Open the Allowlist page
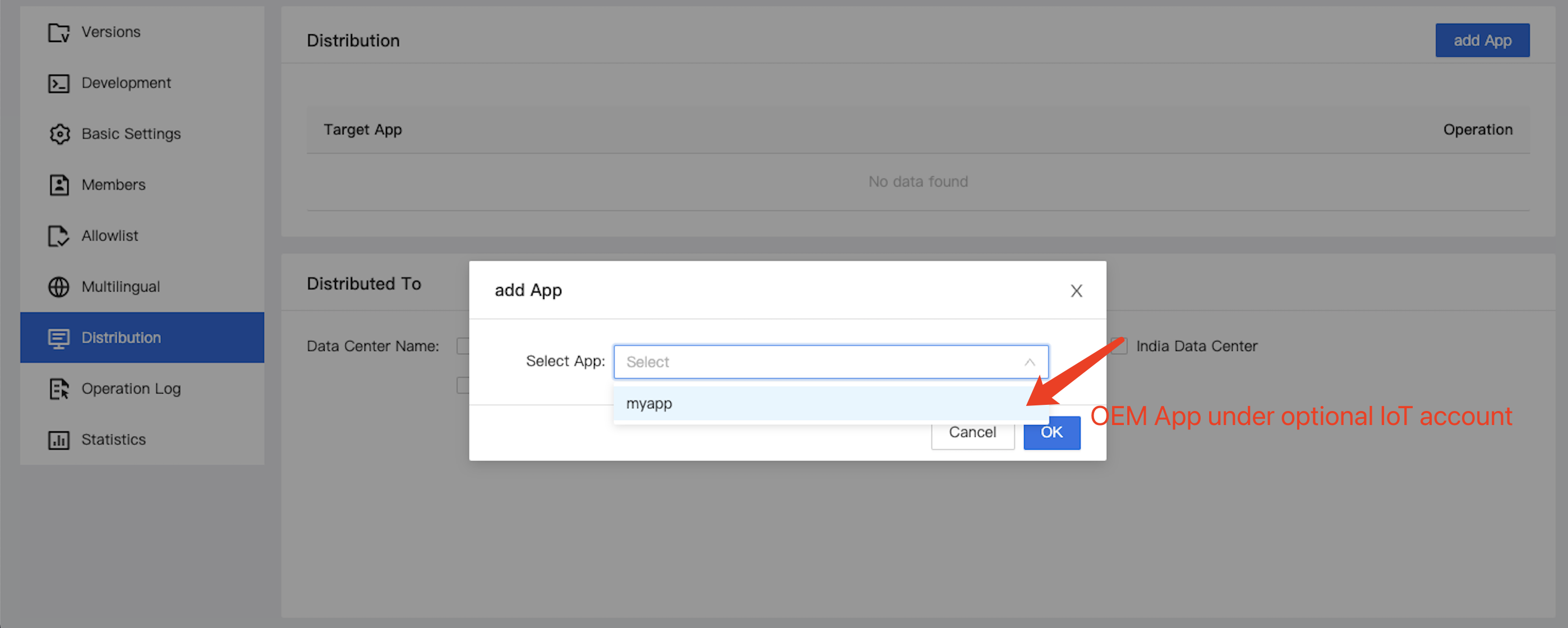Image resolution: width=1568 pixels, height=628 pixels. (x=142, y=236)
